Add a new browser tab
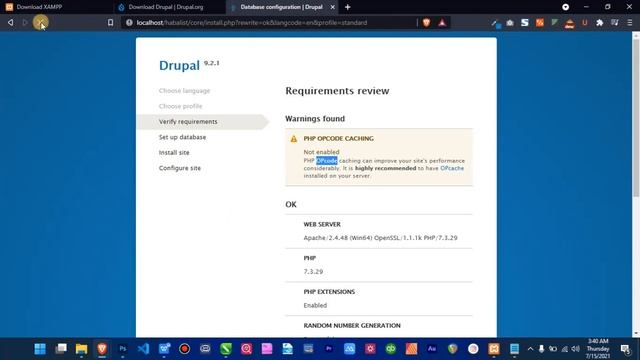Image resolution: width=640 pixels, height=360 pixels. pos(347,7)
